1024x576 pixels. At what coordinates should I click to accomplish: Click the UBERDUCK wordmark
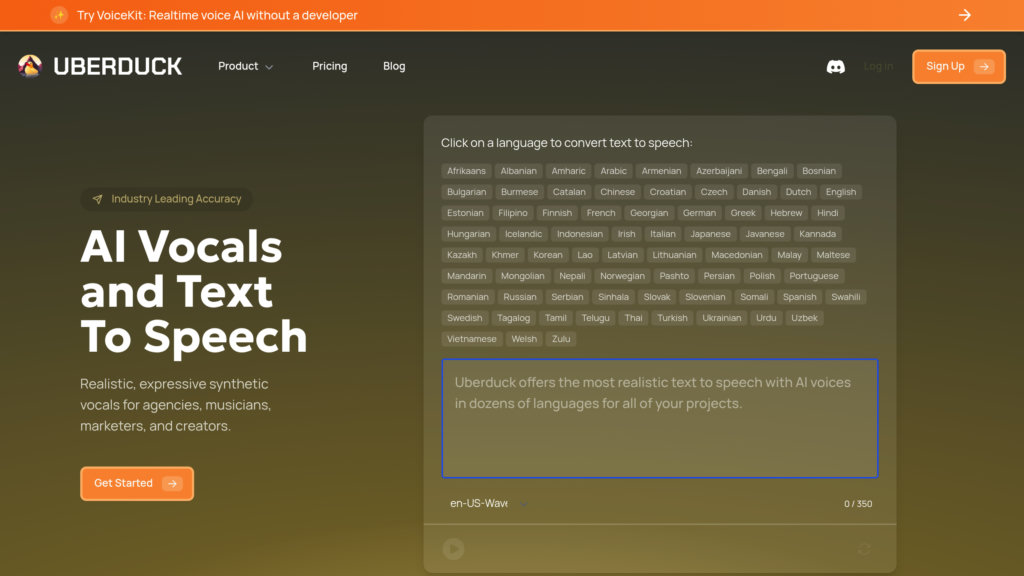click(118, 66)
